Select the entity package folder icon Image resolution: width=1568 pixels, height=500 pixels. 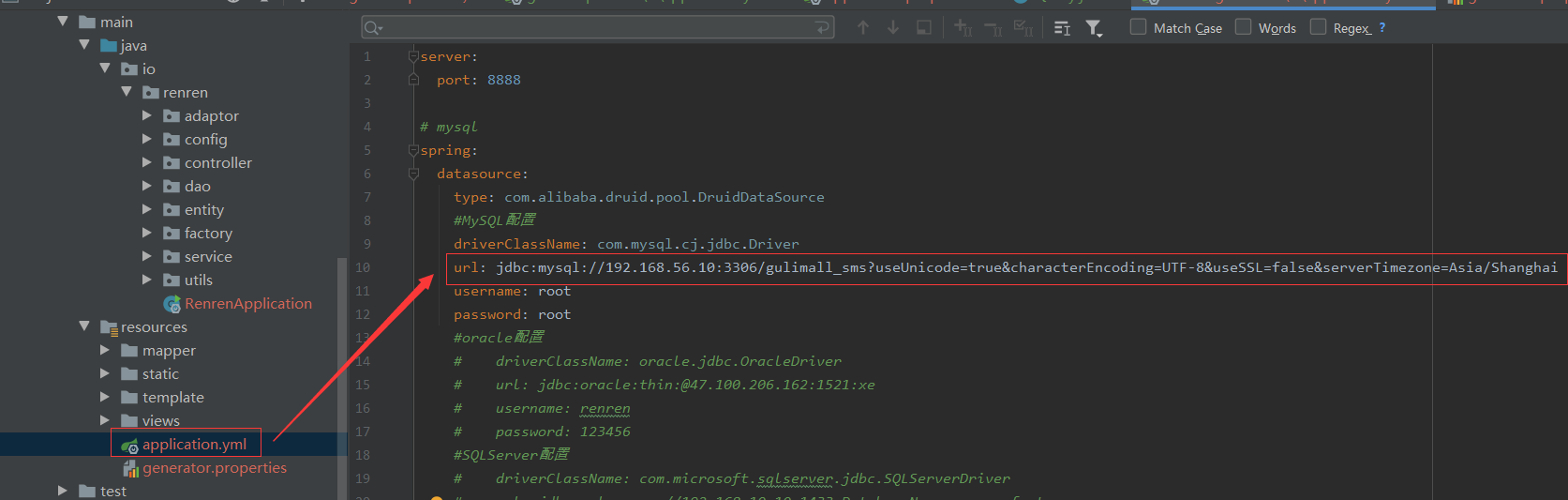click(x=172, y=209)
